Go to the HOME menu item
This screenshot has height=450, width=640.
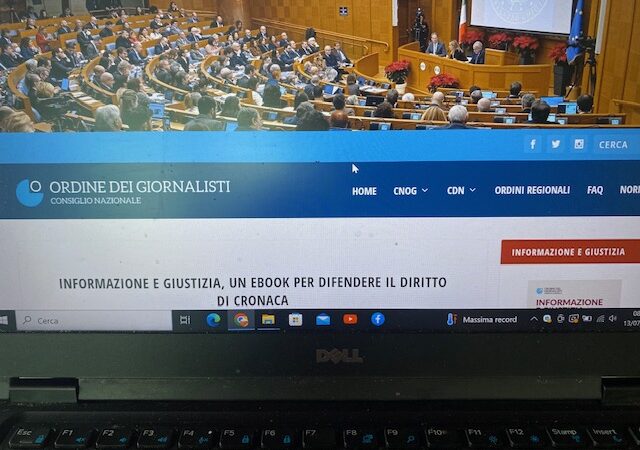[364, 191]
